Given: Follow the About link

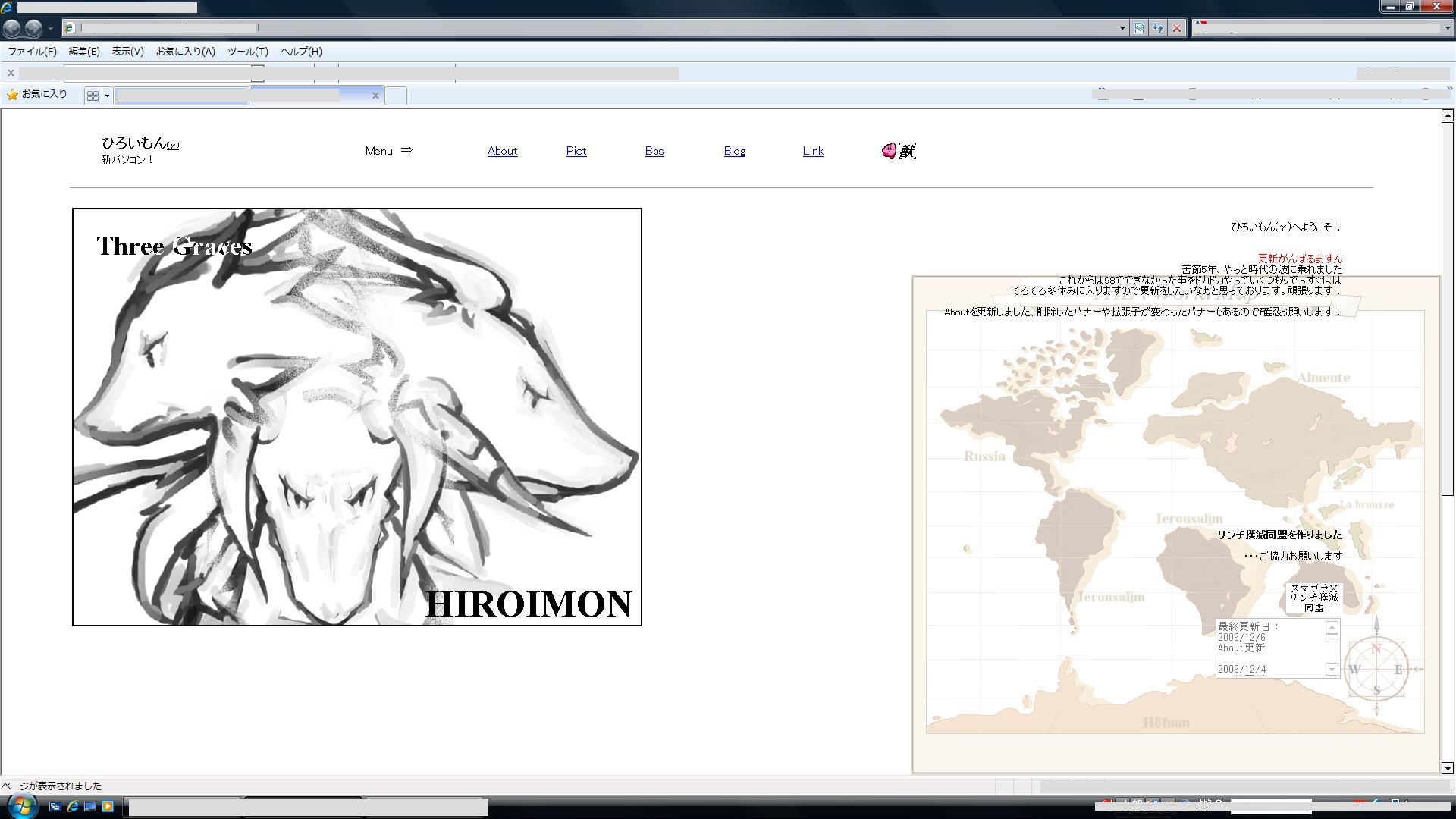Looking at the screenshot, I should tap(502, 151).
